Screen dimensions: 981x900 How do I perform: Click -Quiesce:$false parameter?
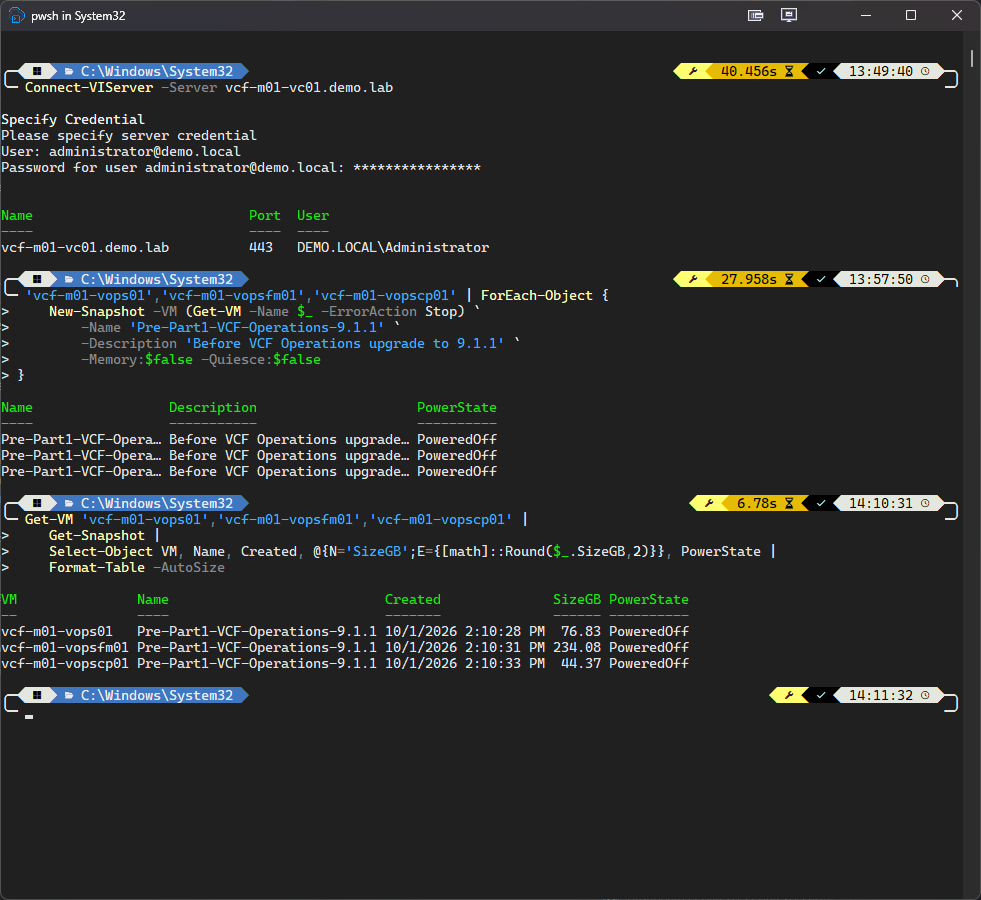coord(261,360)
